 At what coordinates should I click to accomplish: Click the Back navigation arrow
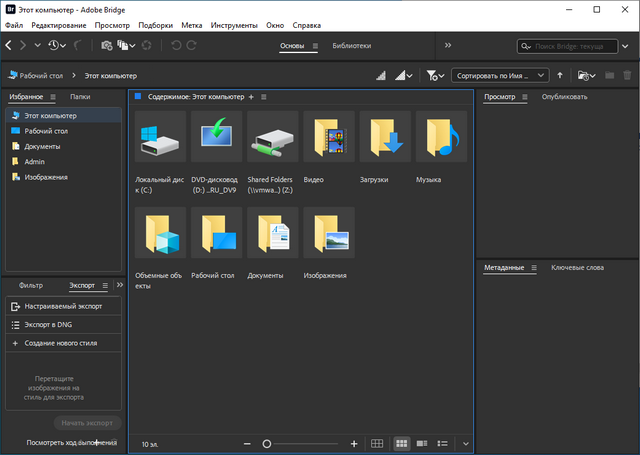[x=9, y=45]
